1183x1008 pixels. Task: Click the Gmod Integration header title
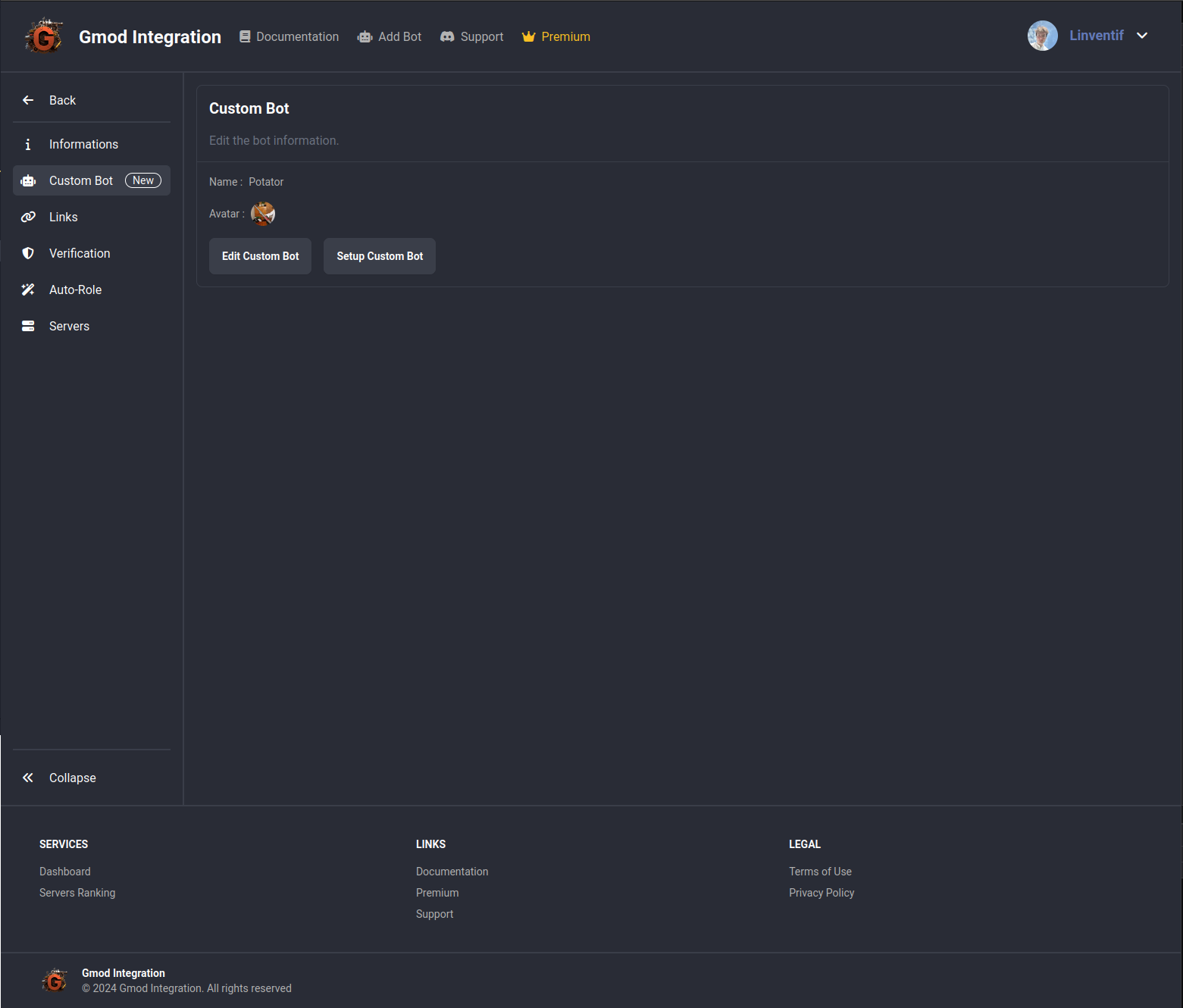click(x=150, y=36)
